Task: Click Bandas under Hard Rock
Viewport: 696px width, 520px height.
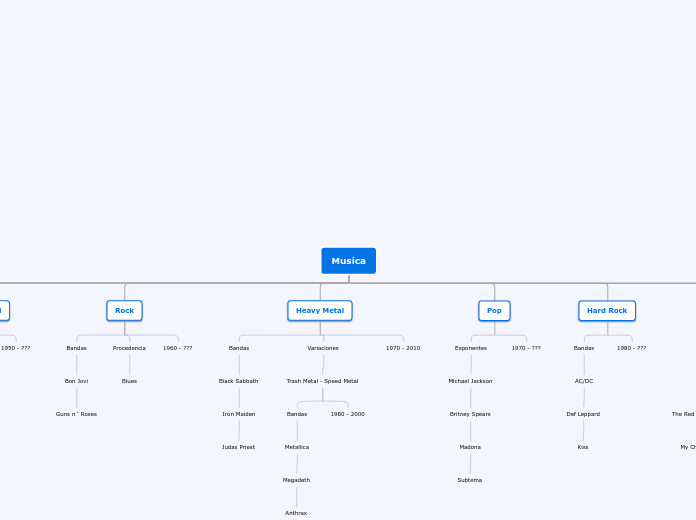Action: (x=584, y=348)
